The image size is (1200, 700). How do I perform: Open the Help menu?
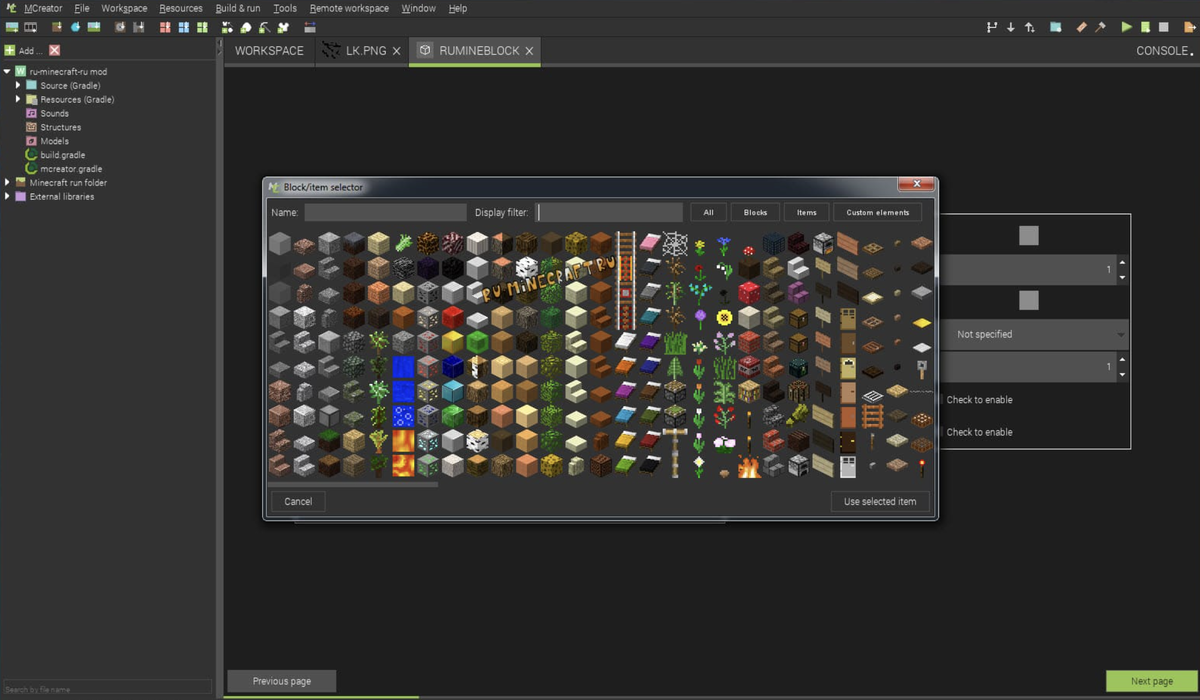[x=458, y=8]
